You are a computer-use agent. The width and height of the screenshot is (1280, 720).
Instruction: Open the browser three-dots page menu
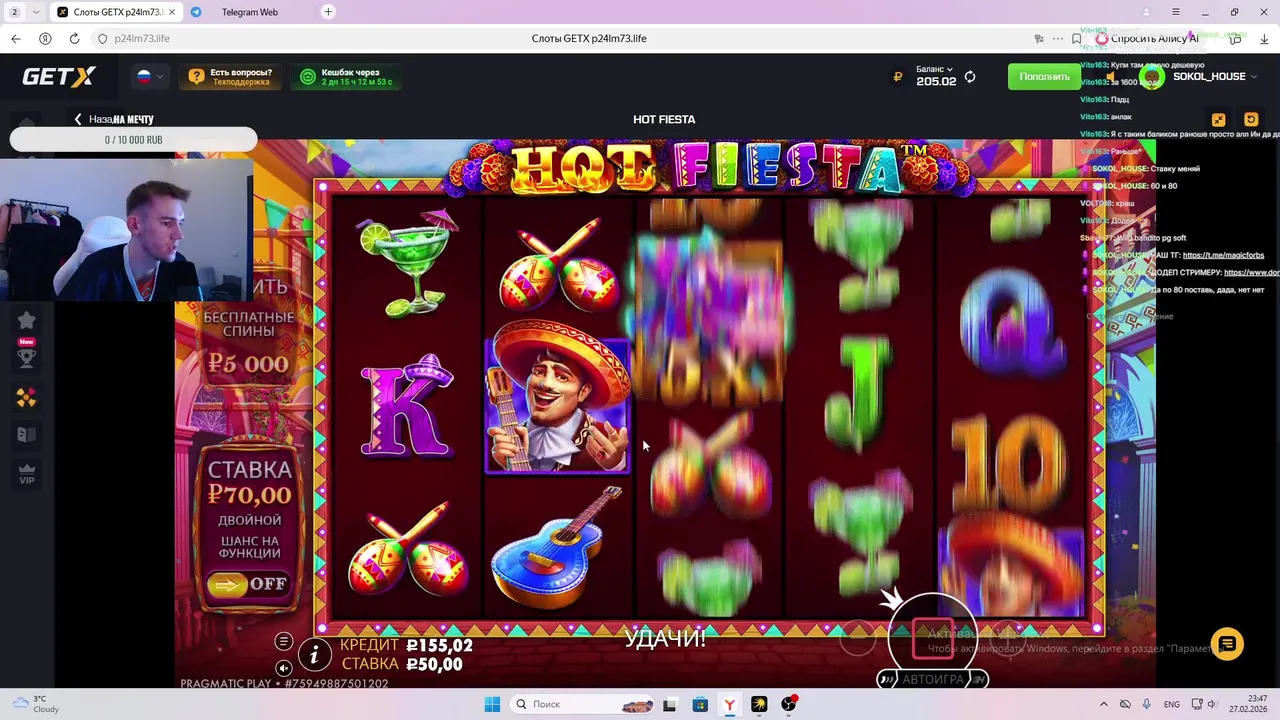point(1058,38)
